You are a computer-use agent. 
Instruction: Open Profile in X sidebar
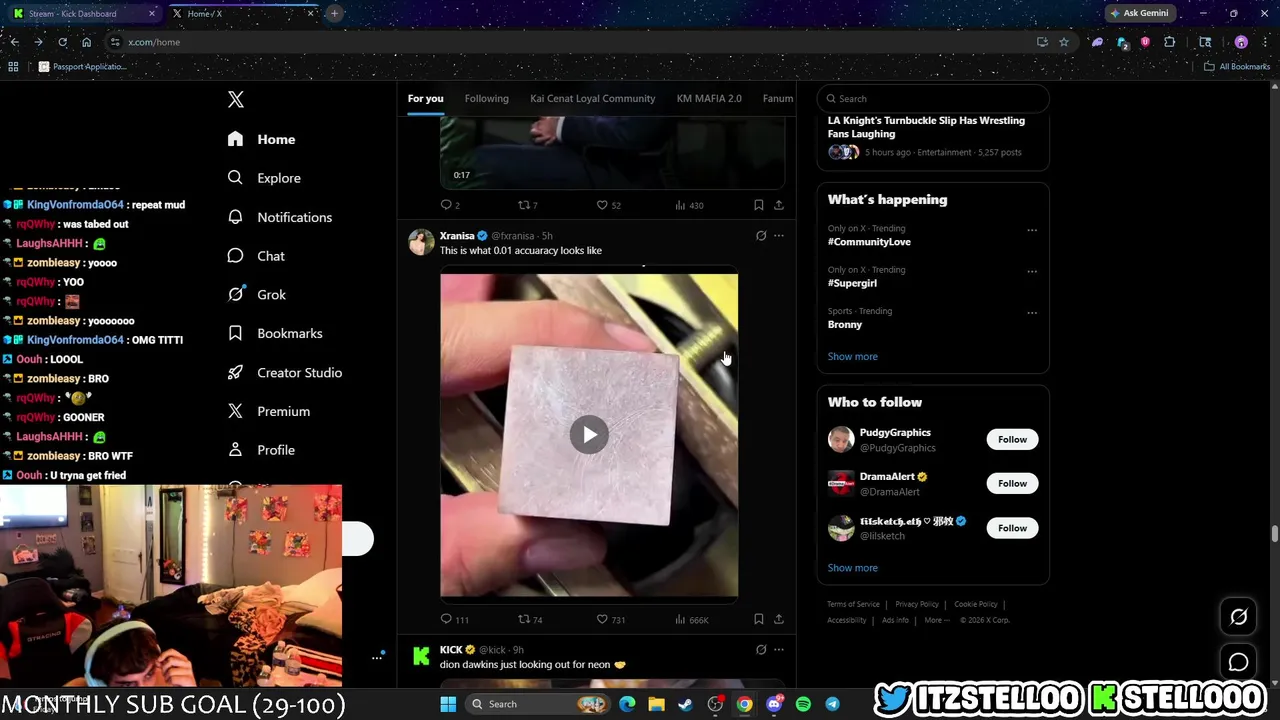pyautogui.click(x=261, y=450)
